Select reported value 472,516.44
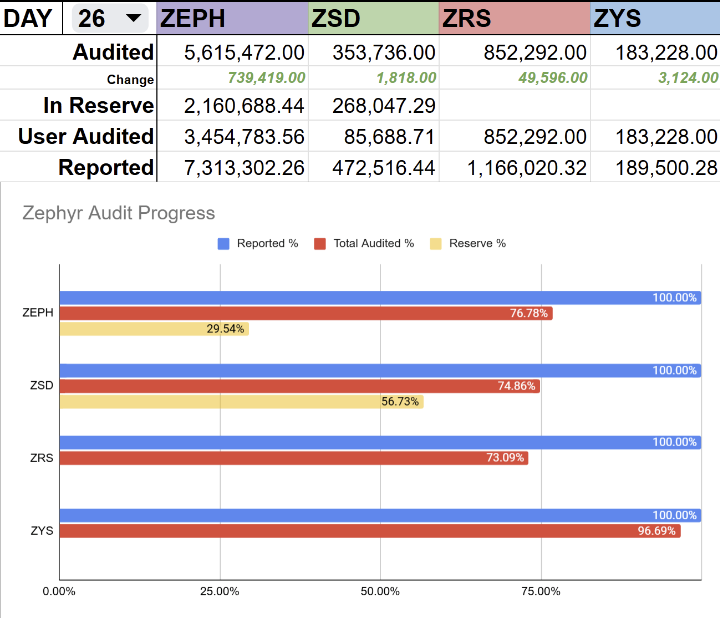 (x=384, y=168)
